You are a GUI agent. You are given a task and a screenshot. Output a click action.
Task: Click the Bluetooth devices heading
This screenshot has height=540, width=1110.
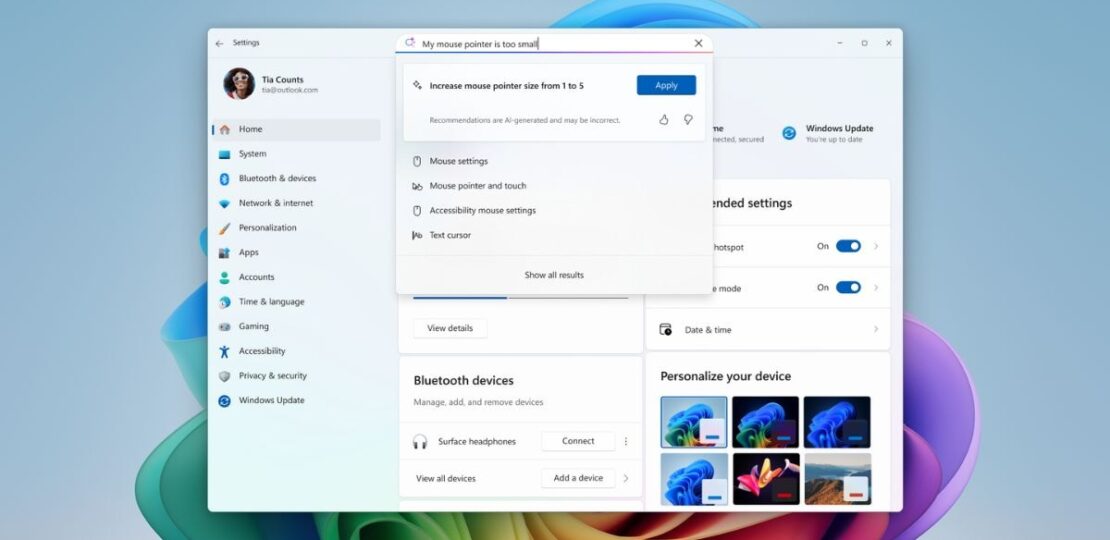point(464,381)
